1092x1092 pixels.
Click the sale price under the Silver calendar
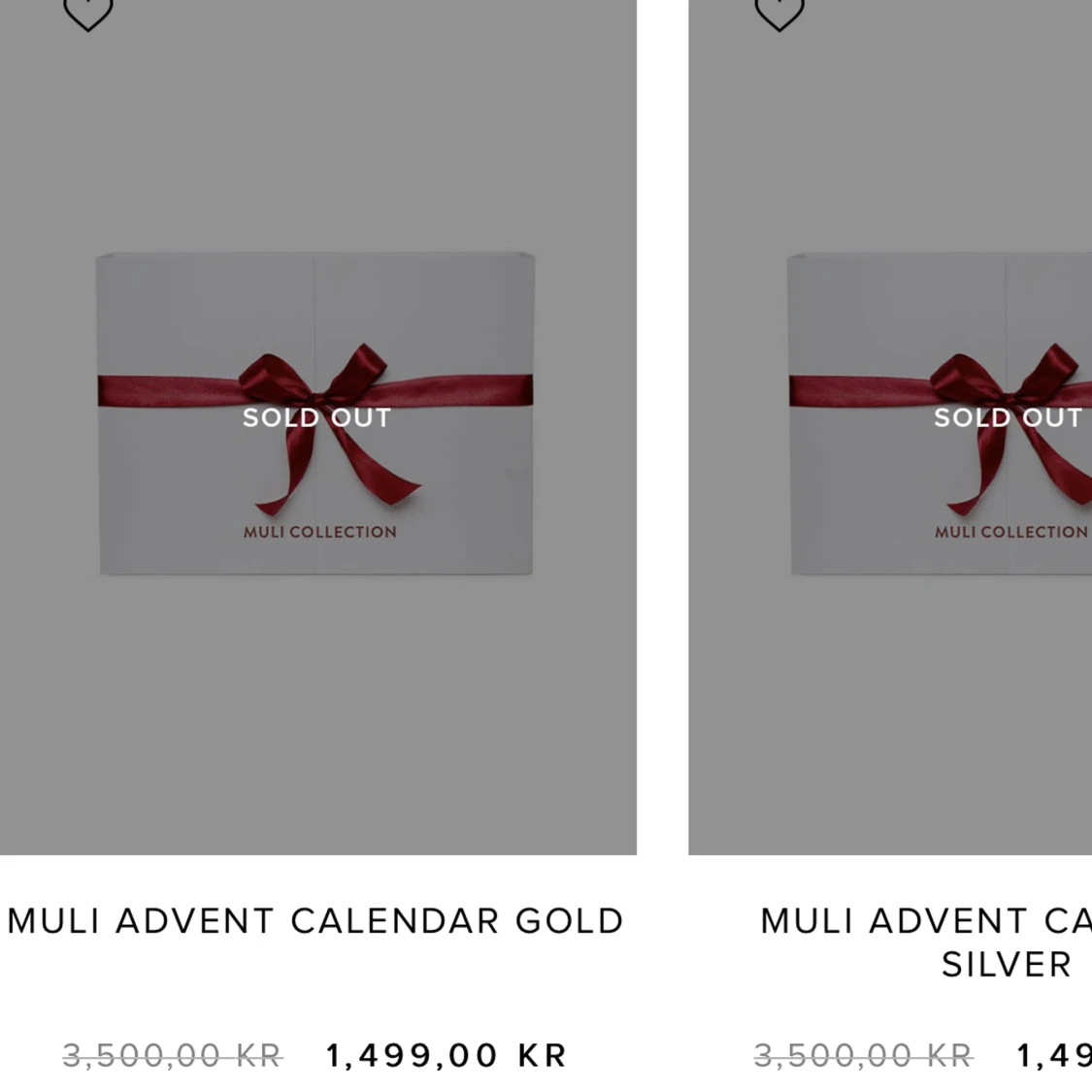tap(1054, 1056)
